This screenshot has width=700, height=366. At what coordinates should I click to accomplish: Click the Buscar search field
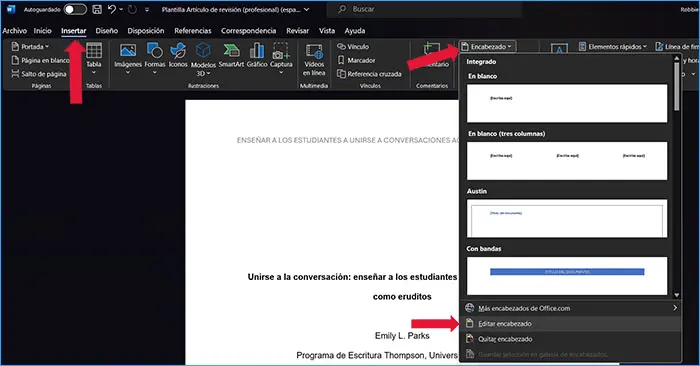(x=424, y=9)
